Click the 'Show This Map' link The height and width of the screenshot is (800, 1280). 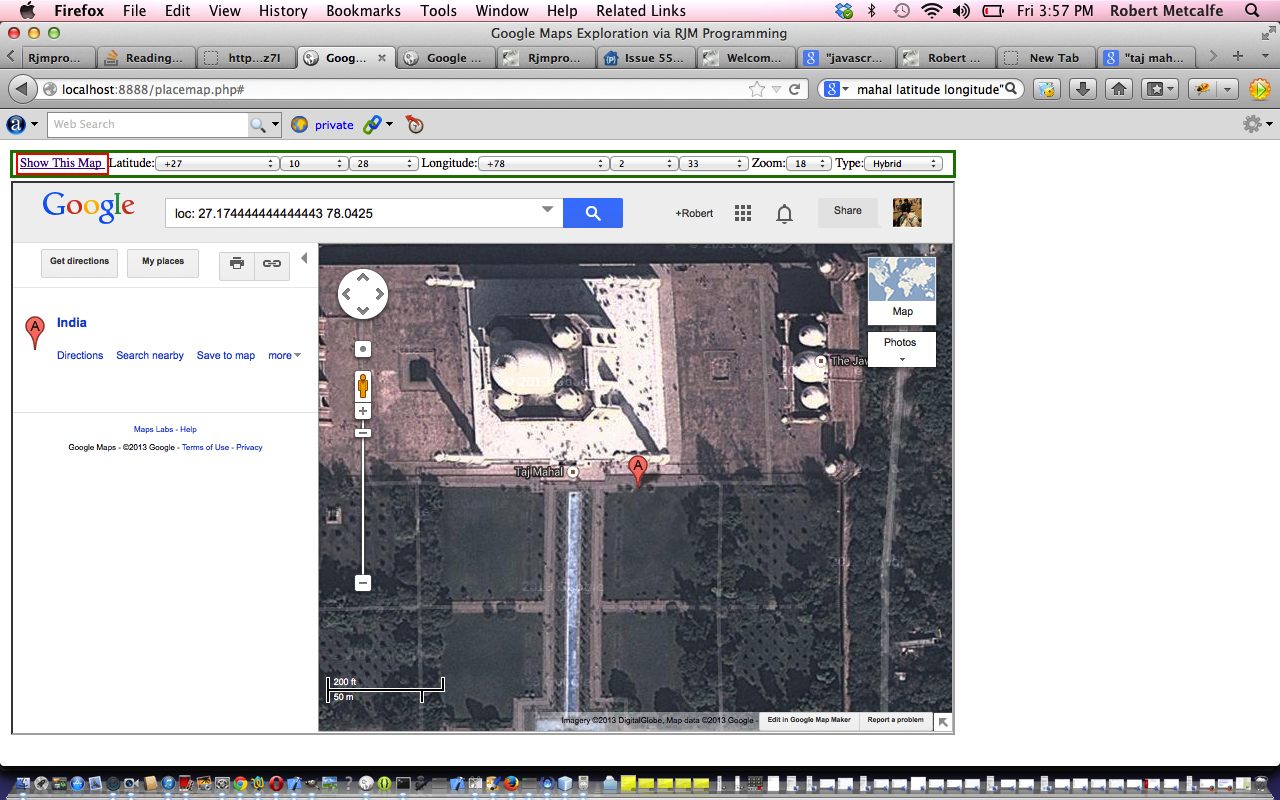pos(61,163)
